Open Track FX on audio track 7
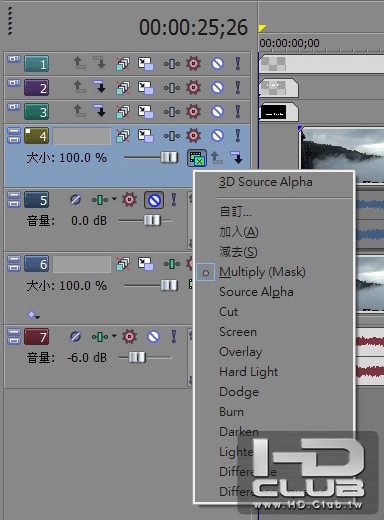 [100, 337]
